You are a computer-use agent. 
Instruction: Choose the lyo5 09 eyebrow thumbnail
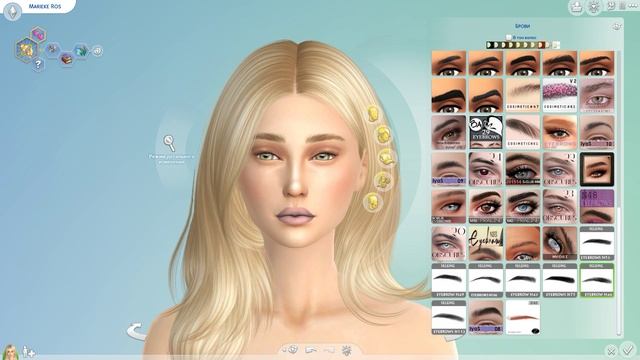(x=449, y=169)
